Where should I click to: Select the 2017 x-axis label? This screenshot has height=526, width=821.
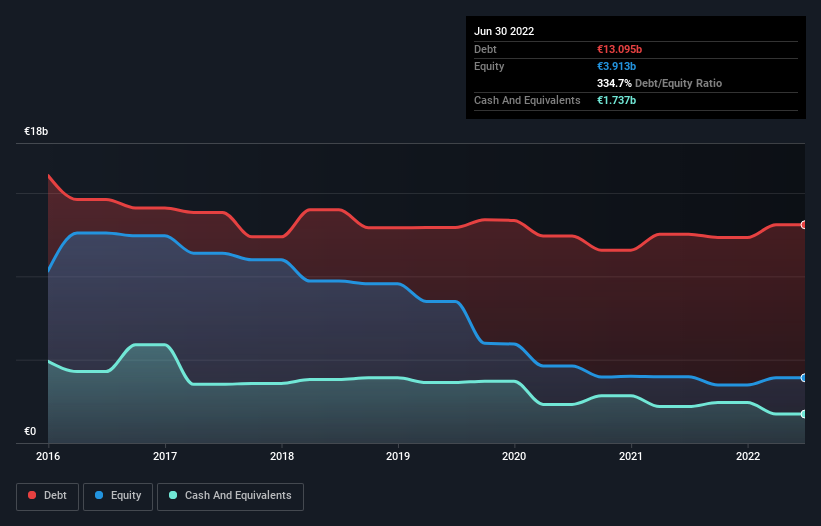coord(165,456)
